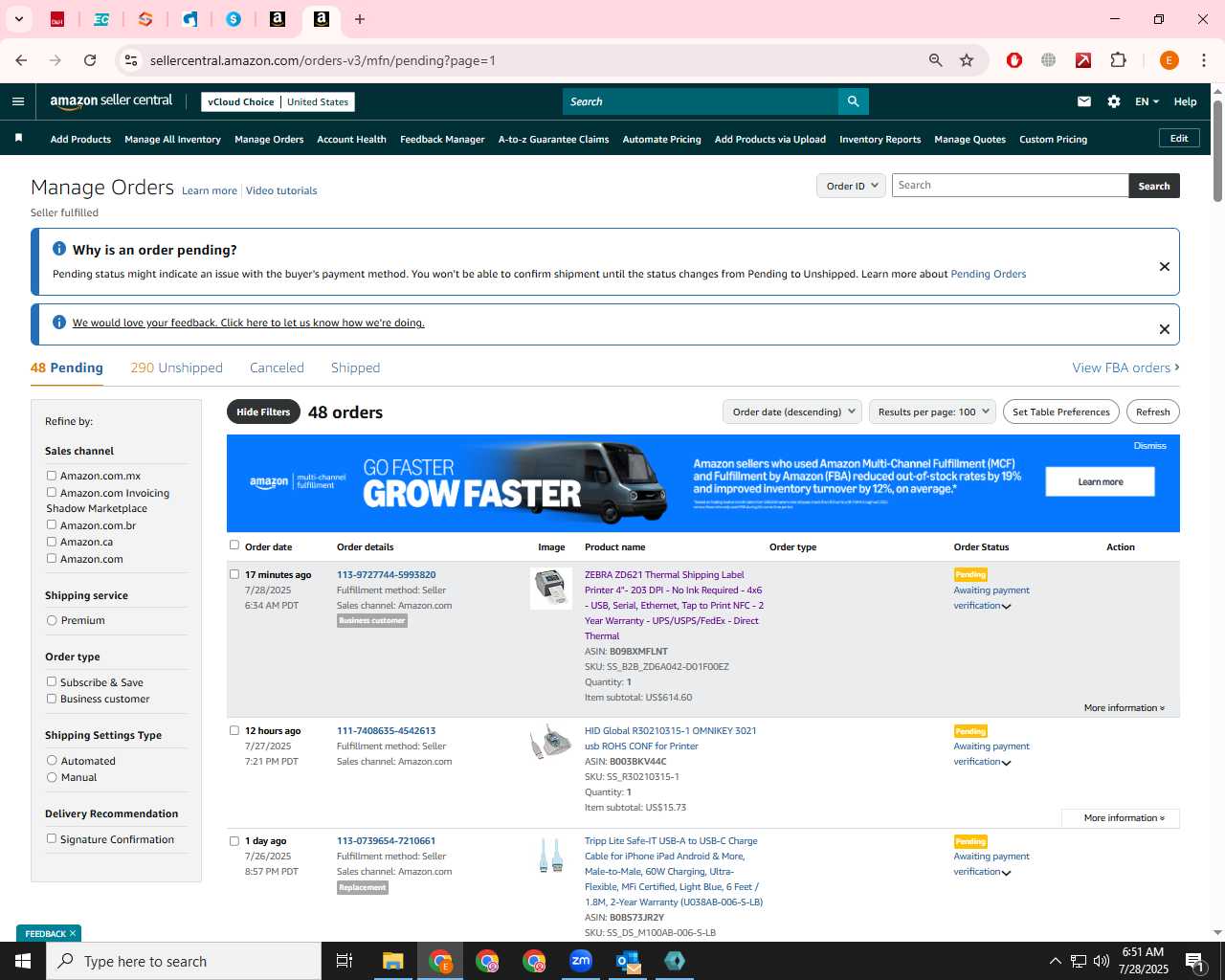Open the browser extensions puzzle icon
This screenshot has width=1225, height=980.
(x=1118, y=60)
